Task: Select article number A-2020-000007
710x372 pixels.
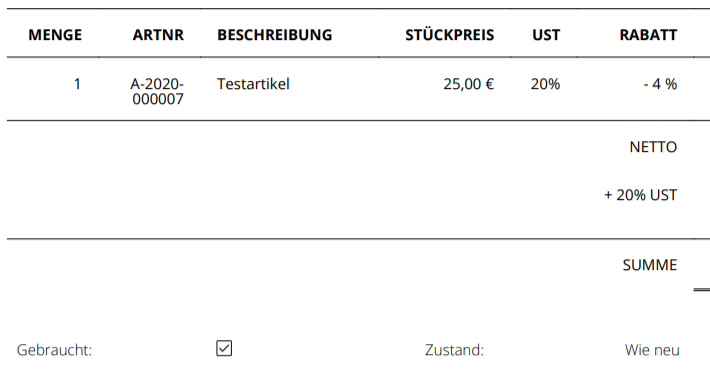Action: [157, 91]
